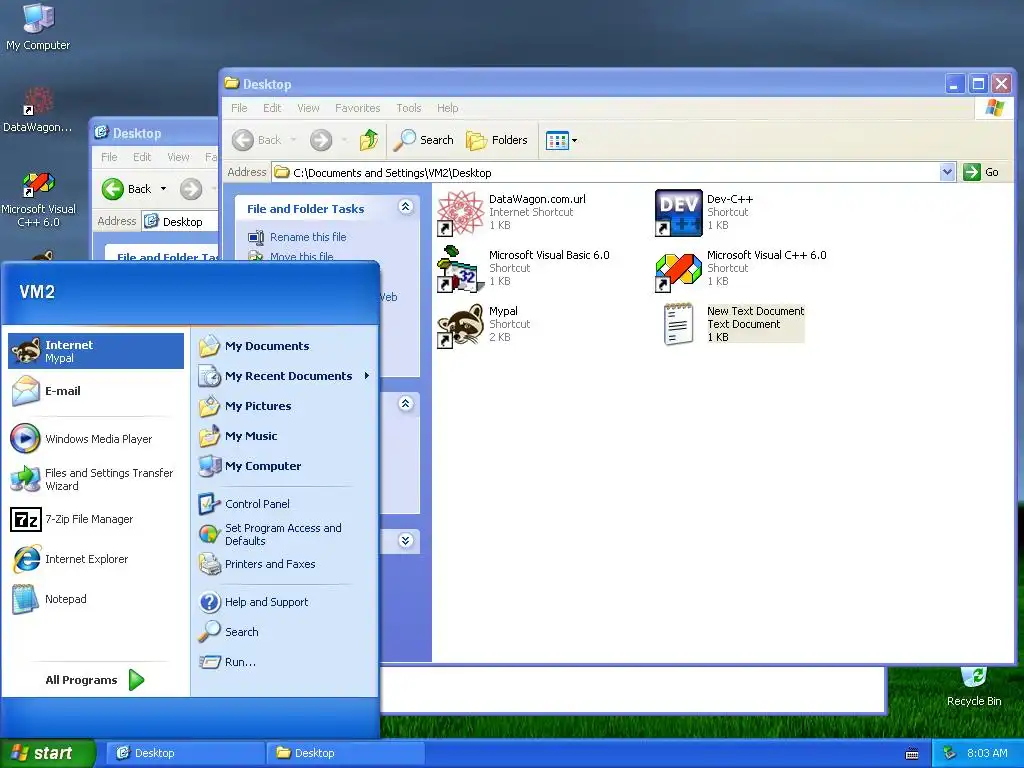
Task: Select Microsoft Visual C++ 6.0 shortcut in folder
Action: 741,268
